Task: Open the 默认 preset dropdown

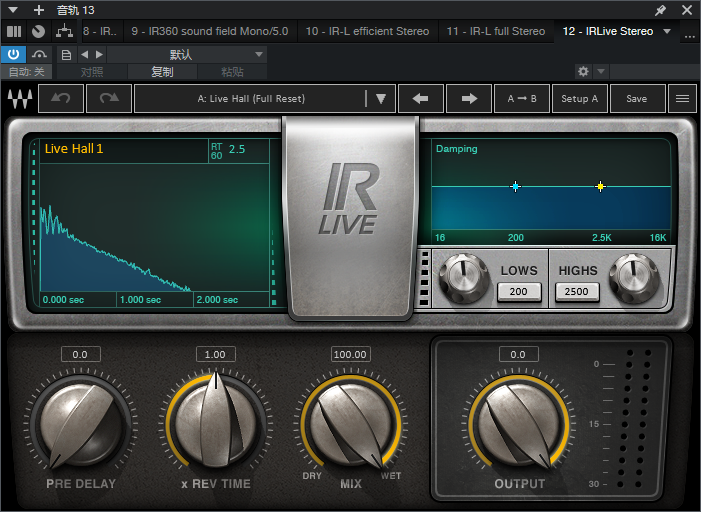Action: [x=187, y=55]
